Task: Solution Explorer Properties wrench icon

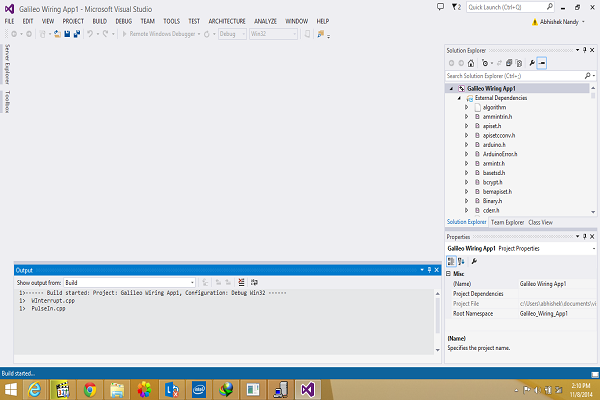Action: point(532,63)
